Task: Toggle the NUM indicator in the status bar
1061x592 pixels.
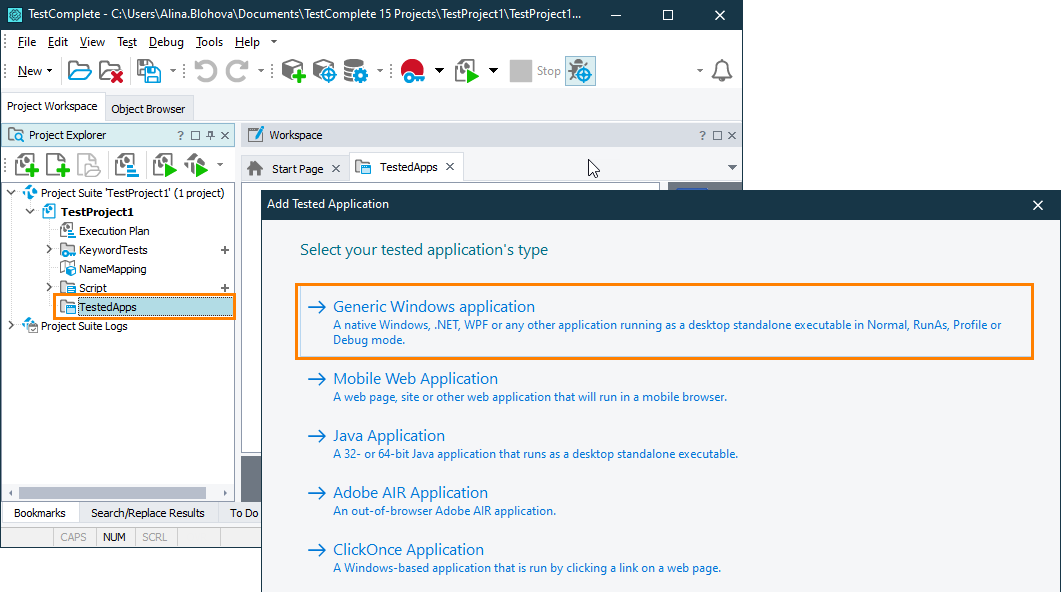Action: (114, 537)
